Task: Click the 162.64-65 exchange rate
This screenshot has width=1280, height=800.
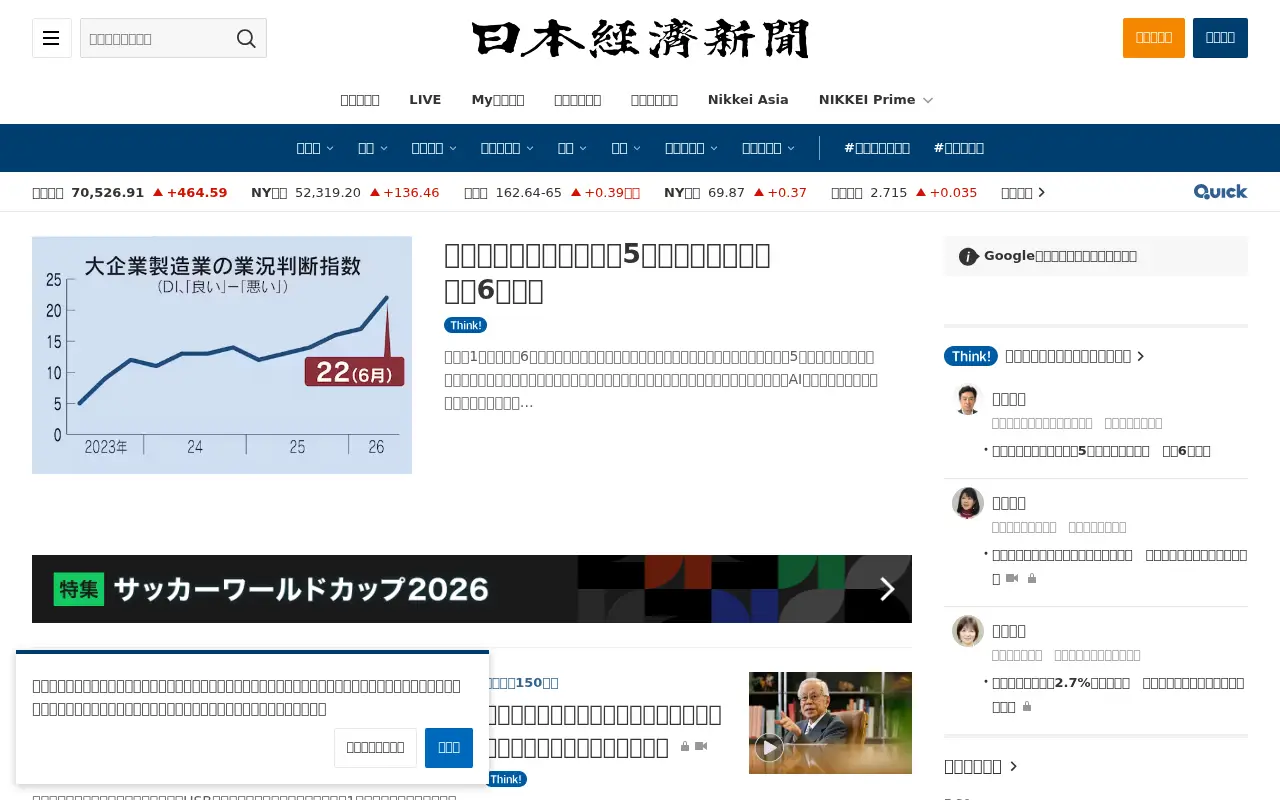Action: [x=529, y=193]
